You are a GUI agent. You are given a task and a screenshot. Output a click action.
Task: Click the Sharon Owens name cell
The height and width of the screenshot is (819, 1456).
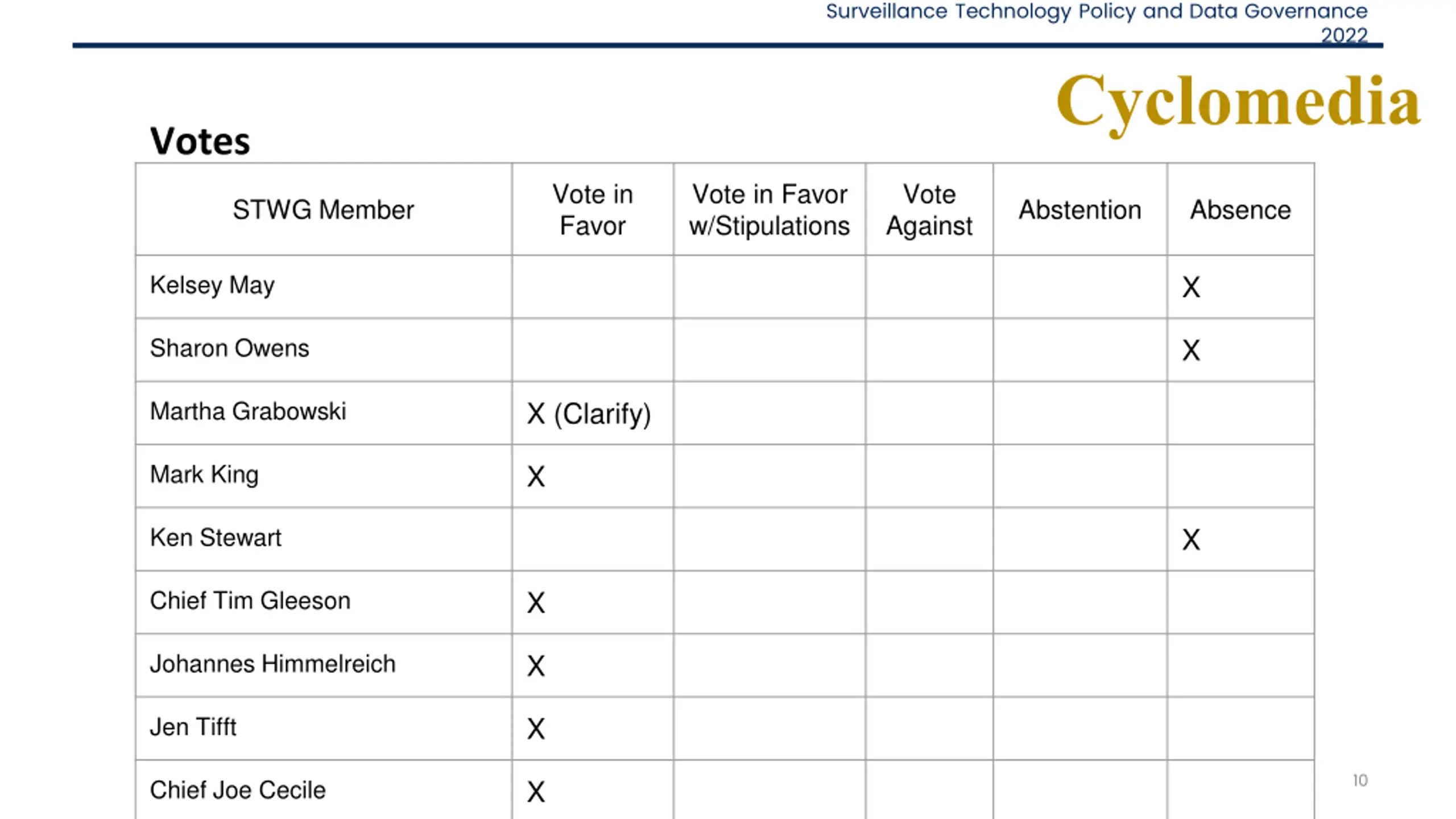[x=229, y=349]
